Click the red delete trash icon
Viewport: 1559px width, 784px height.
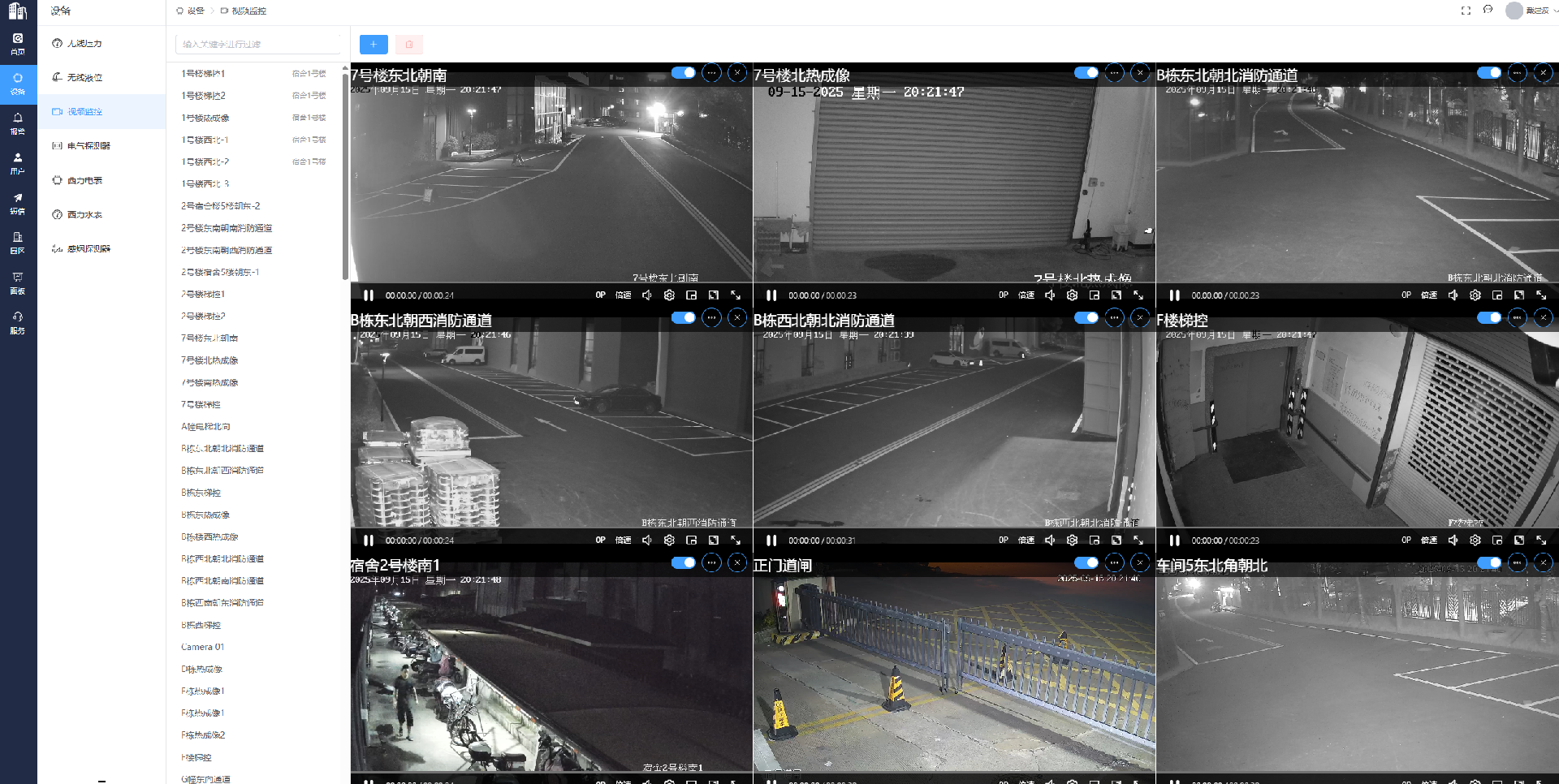pyautogui.click(x=409, y=45)
